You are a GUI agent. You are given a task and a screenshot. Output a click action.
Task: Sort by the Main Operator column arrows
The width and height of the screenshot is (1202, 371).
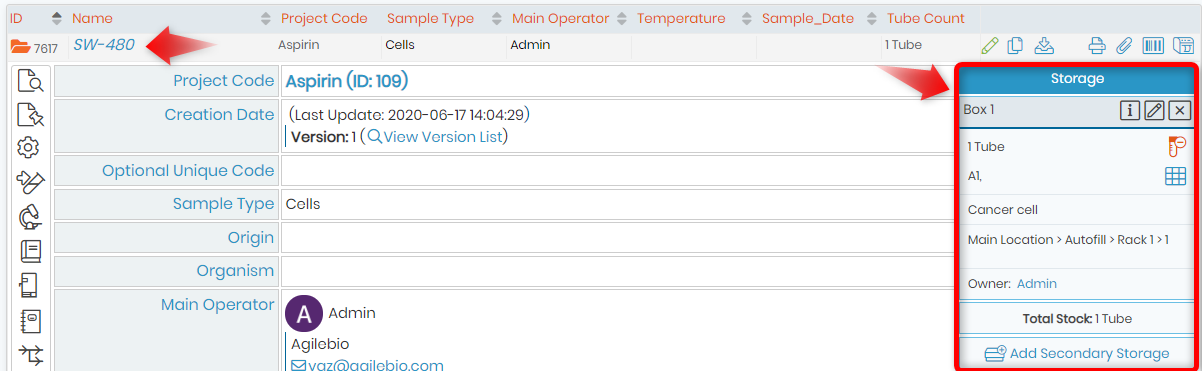point(622,18)
